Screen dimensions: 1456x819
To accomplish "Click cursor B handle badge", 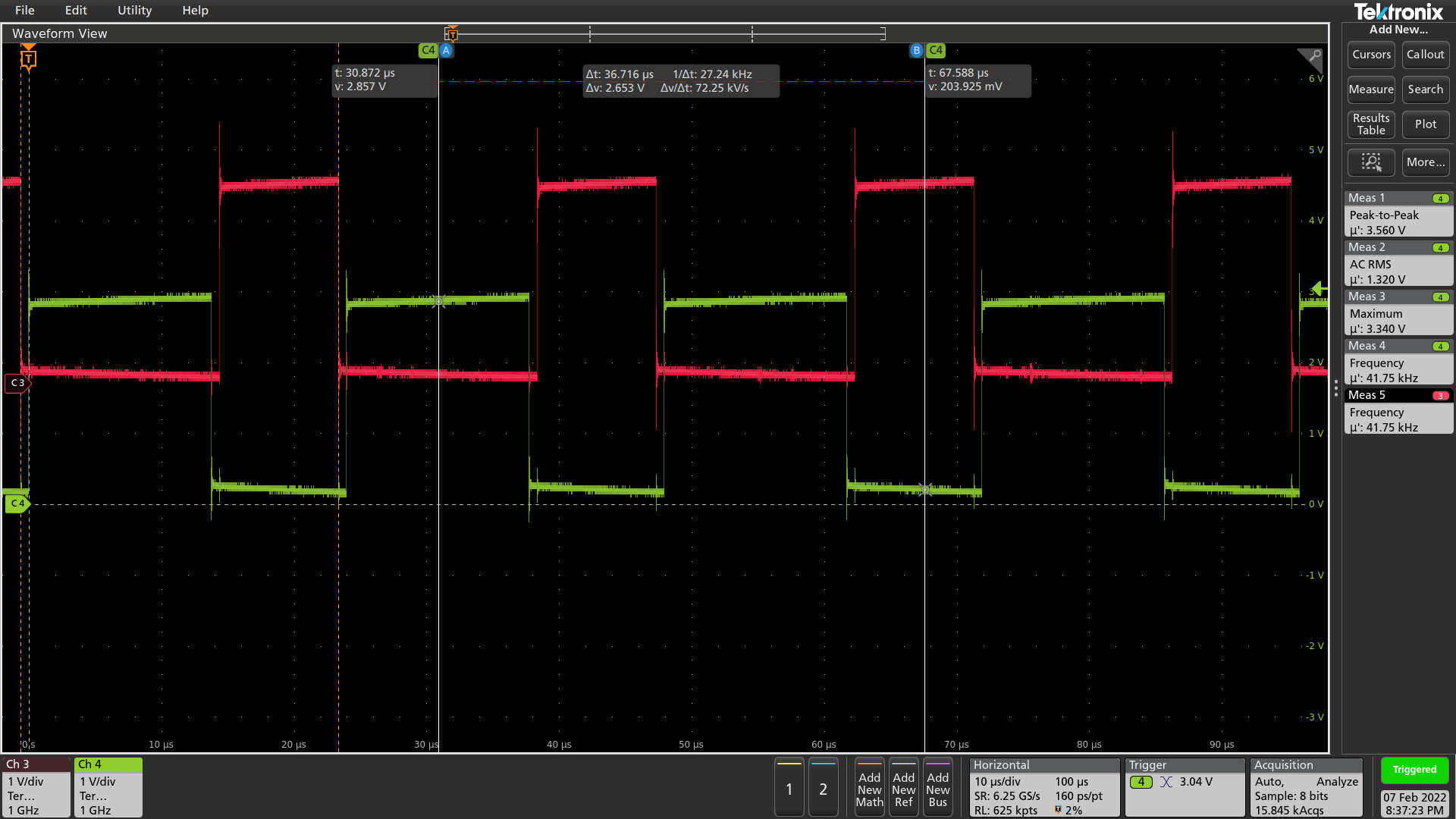I will 917,50.
